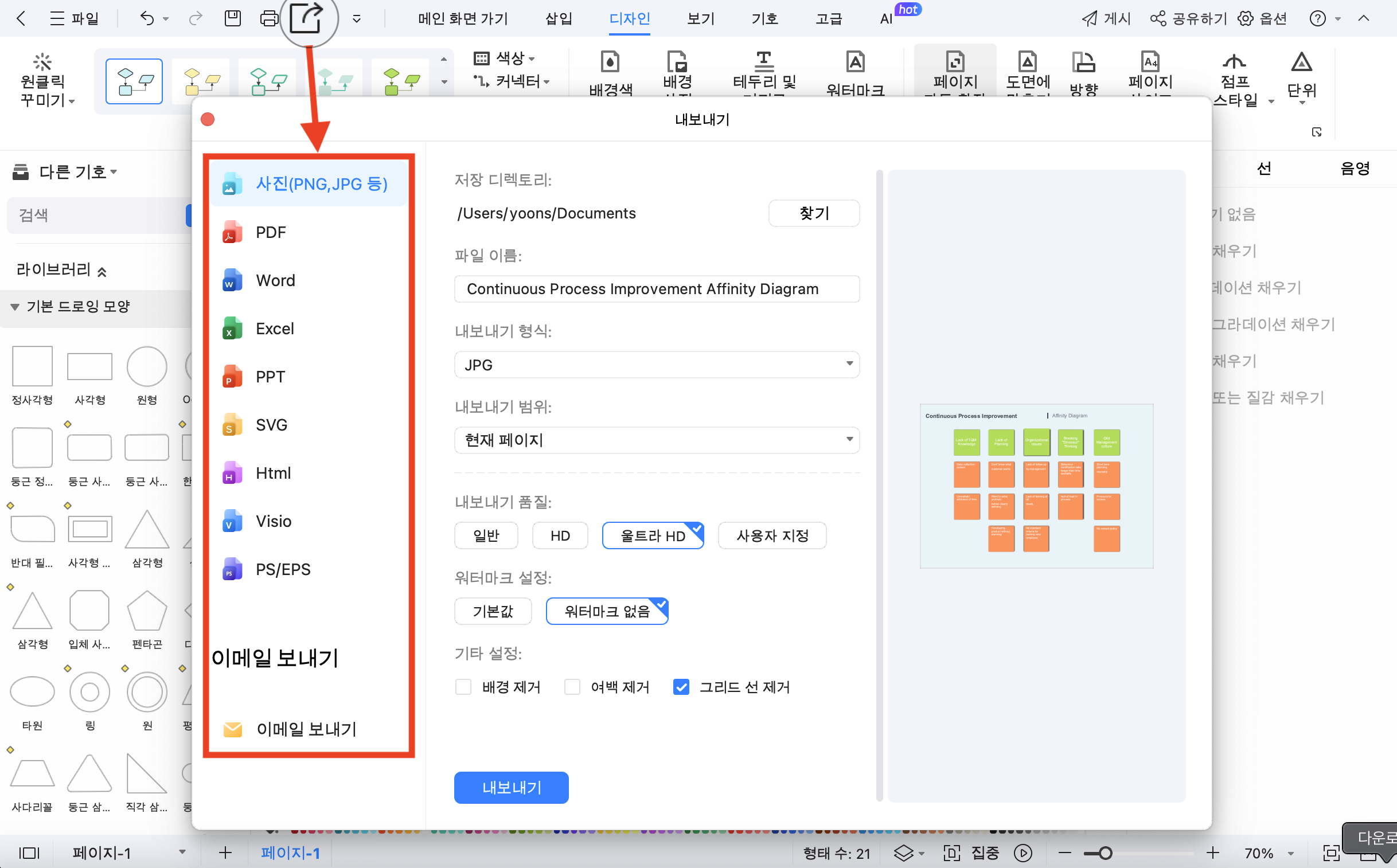Toggle the 배경 제거 checkbox
1397x868 pixels.
pos(463,687)
